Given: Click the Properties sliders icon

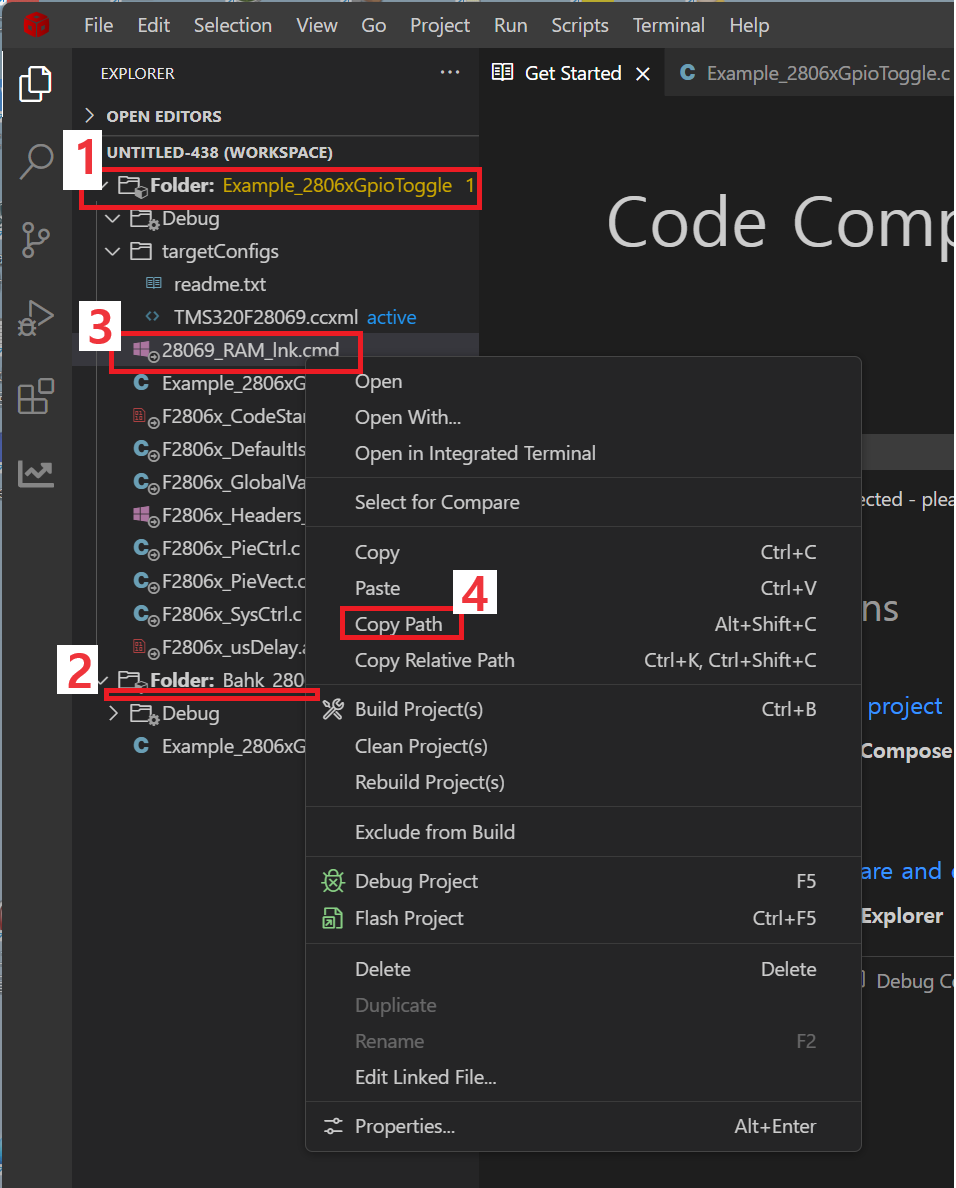Looking at the screenshot, I should (333, 1127).
